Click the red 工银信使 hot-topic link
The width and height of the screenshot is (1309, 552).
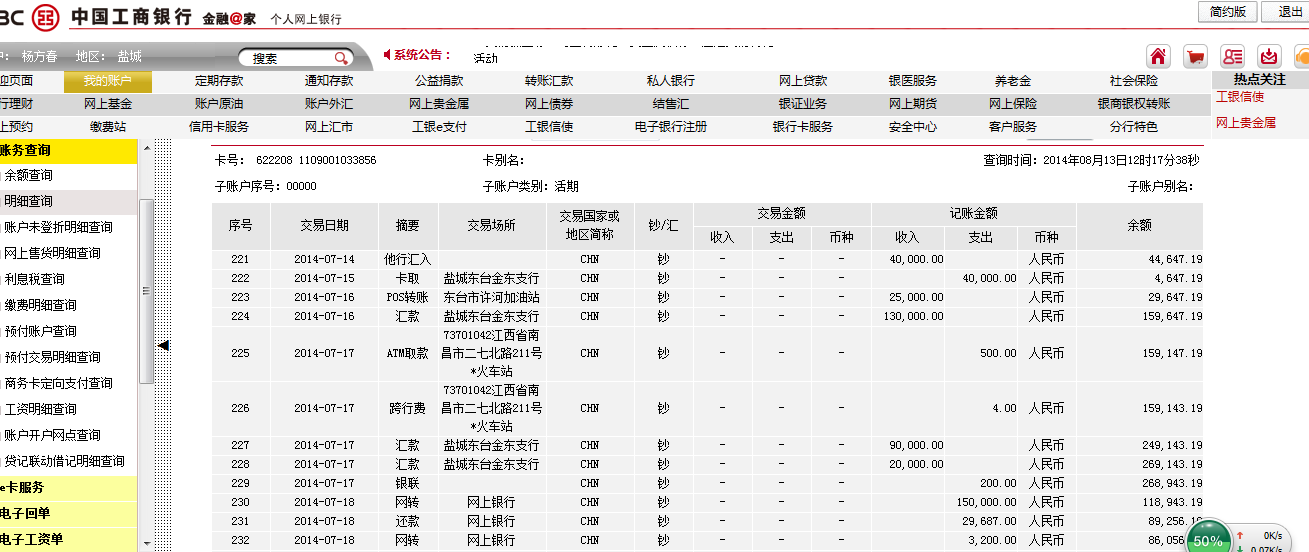click(1240, 97)
